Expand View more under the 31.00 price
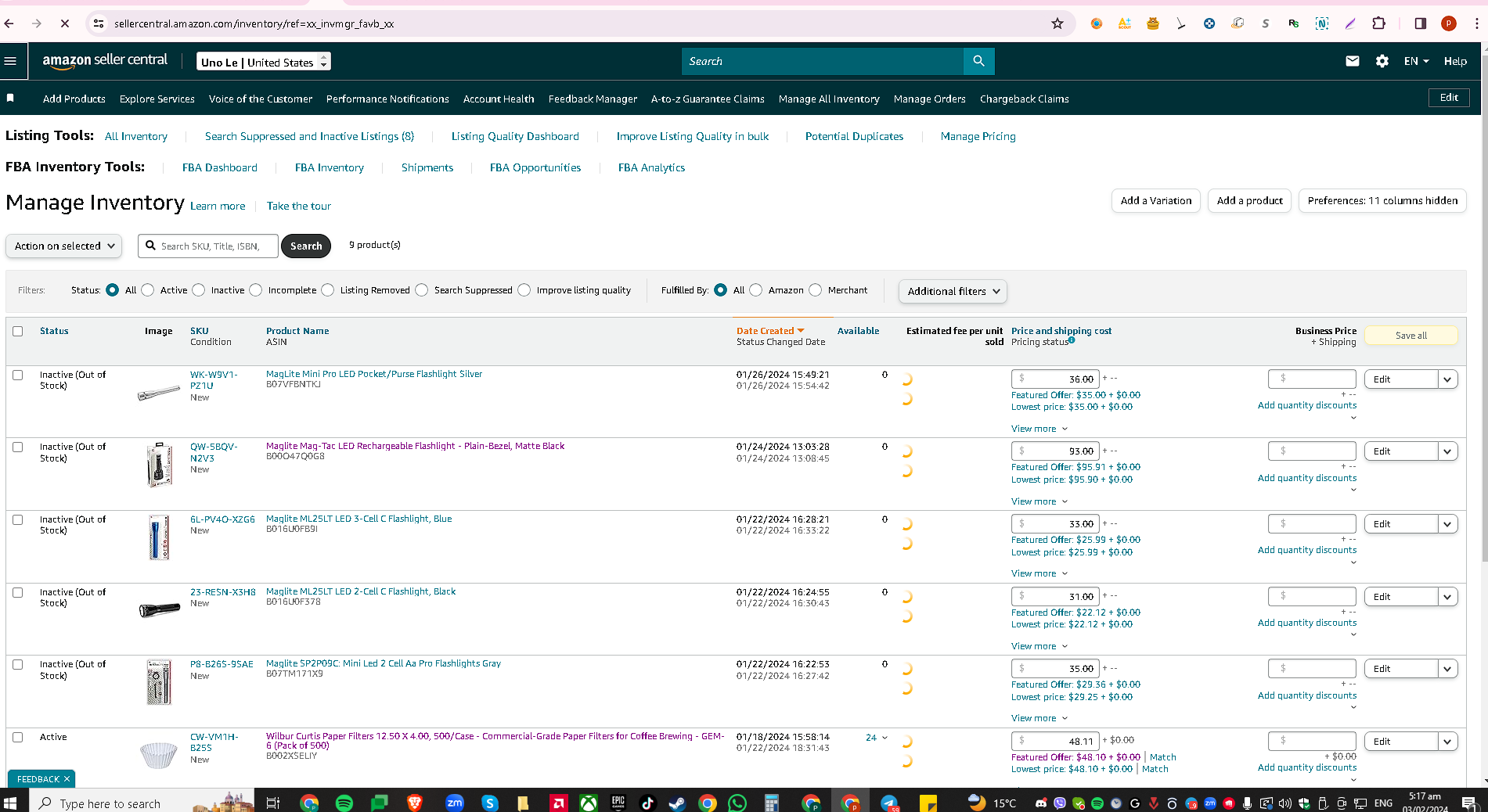This screenshot has height=812, width=1488. [1039, 646]
